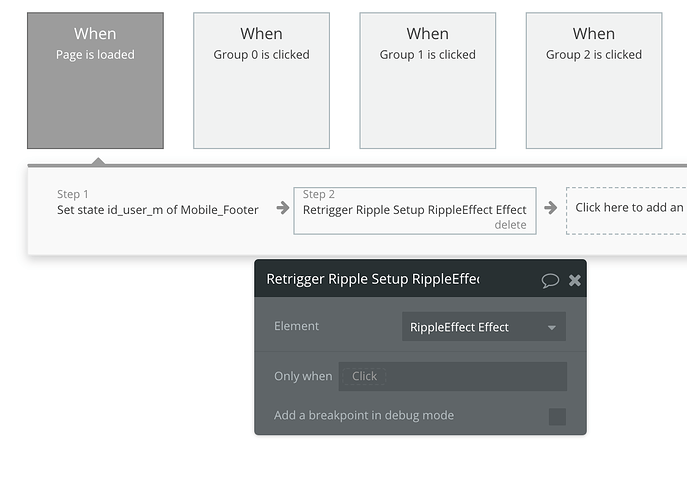
Task: Open the Group 2 is clicked event
Action: pyautogui.click(x=593, y=81)
